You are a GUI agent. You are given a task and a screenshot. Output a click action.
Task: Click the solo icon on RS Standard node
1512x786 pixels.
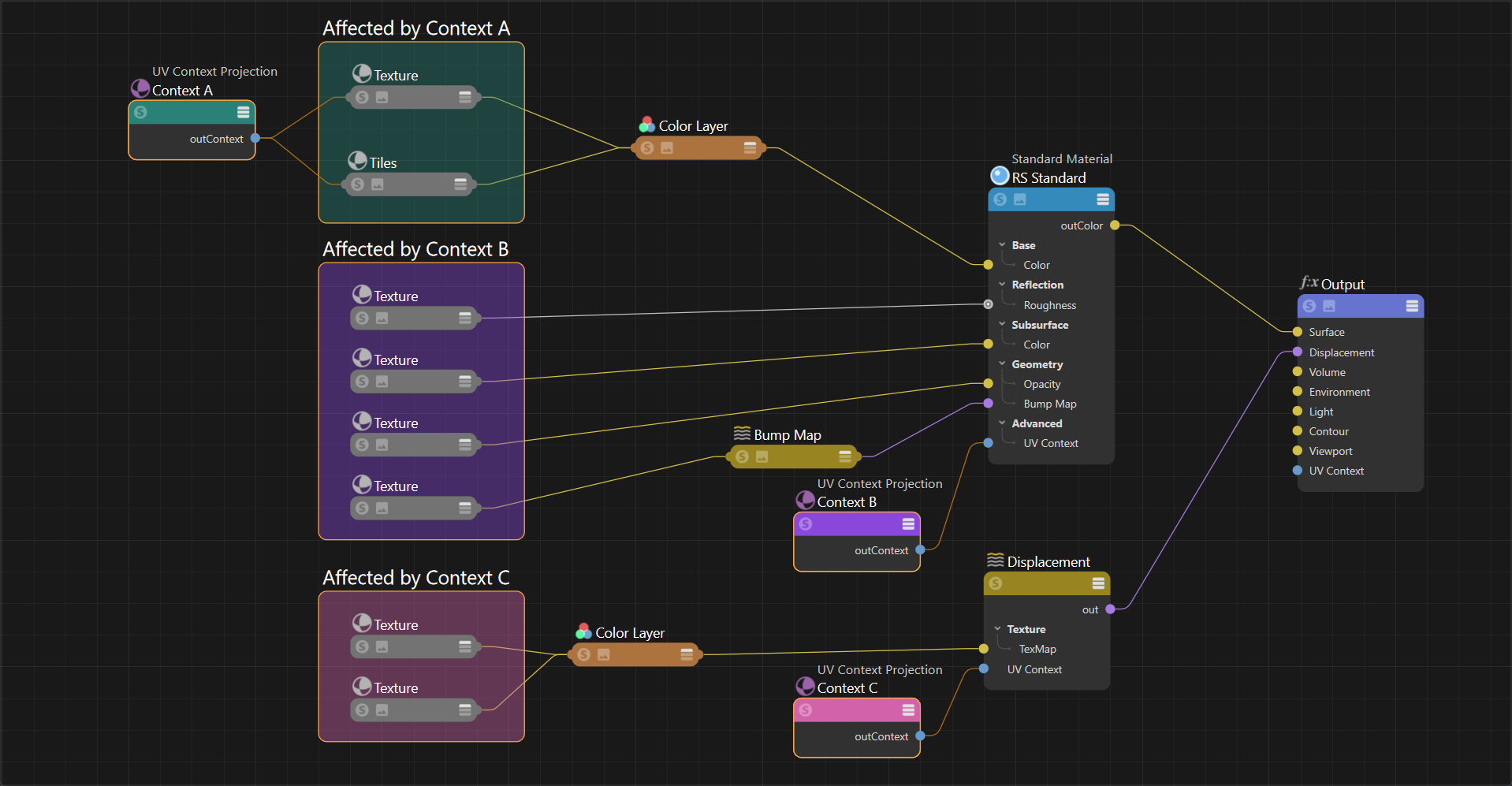point(1000,199)
